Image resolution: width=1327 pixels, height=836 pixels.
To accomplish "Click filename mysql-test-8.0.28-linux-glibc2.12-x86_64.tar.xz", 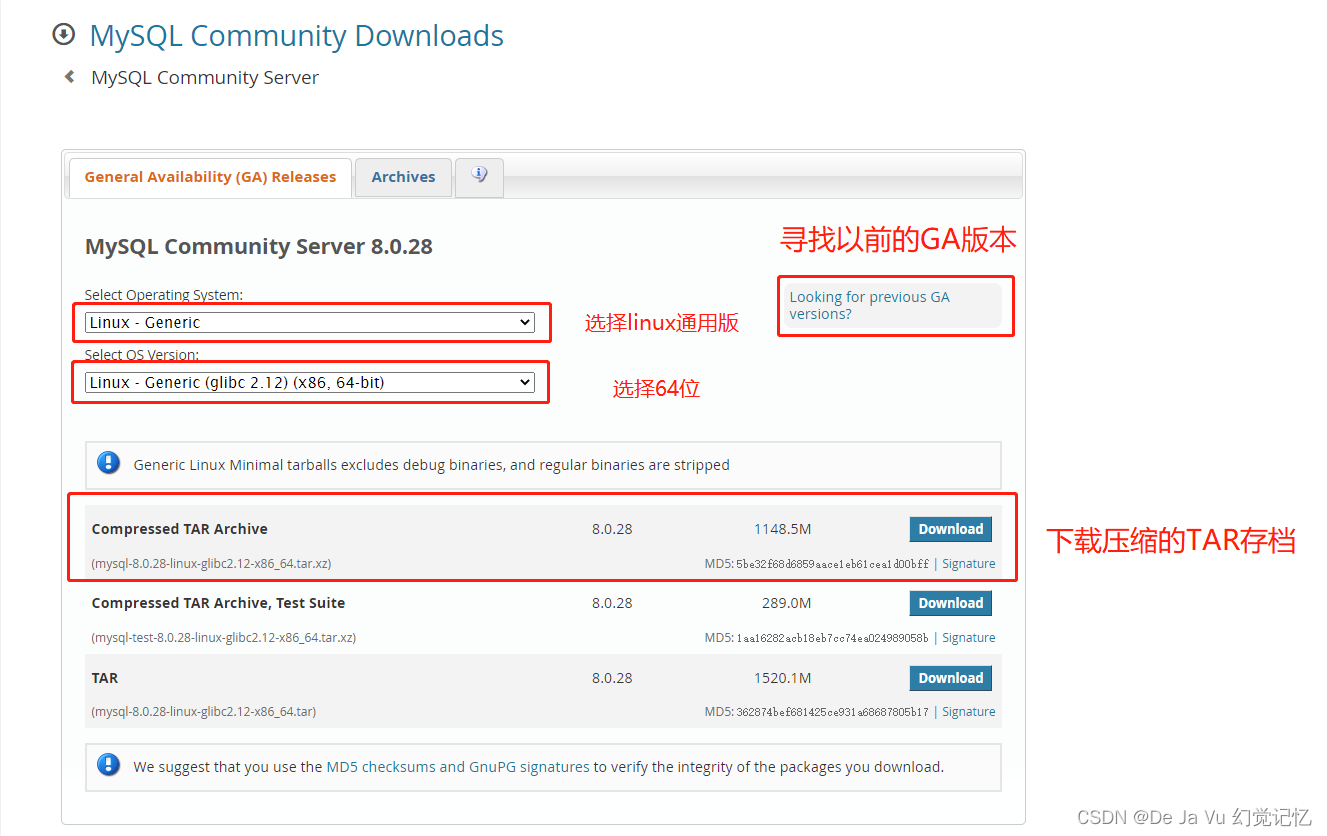I will pyautogui.click(x=224, y=638).
